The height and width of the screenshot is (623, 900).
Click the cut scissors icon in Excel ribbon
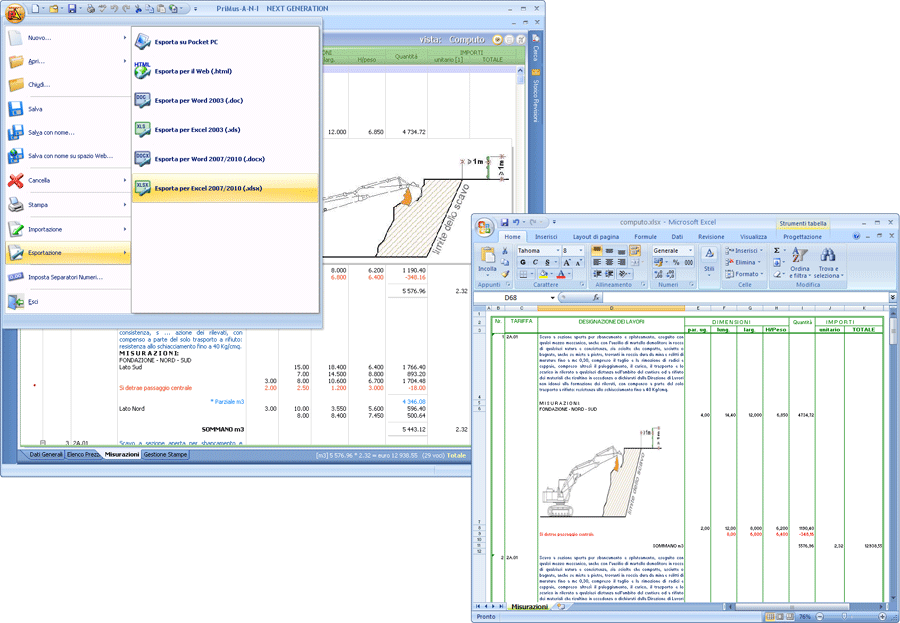coord(505,251)
